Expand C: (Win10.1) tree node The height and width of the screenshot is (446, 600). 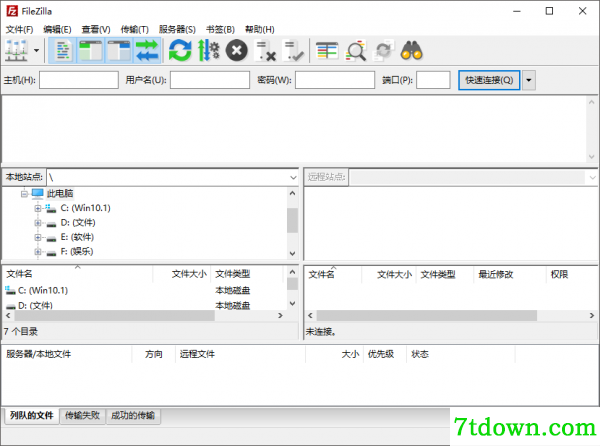pyautogui.click(x=38, y=208)
